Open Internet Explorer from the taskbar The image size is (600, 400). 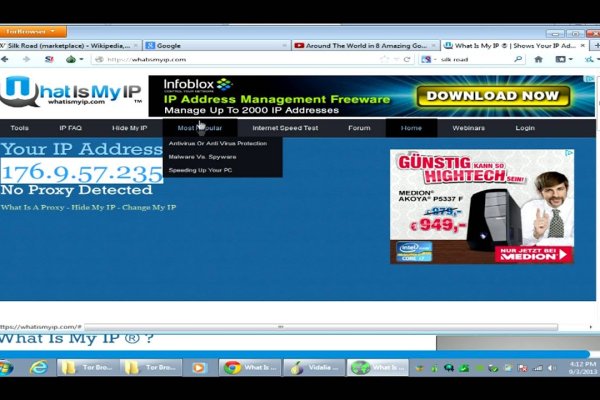point(39,367)
